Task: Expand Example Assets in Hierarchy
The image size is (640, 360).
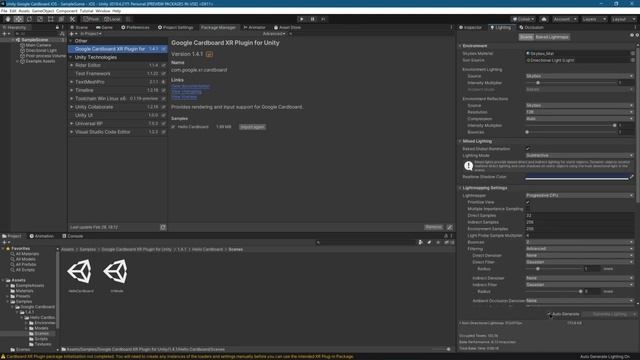Action: pos(18,61)
